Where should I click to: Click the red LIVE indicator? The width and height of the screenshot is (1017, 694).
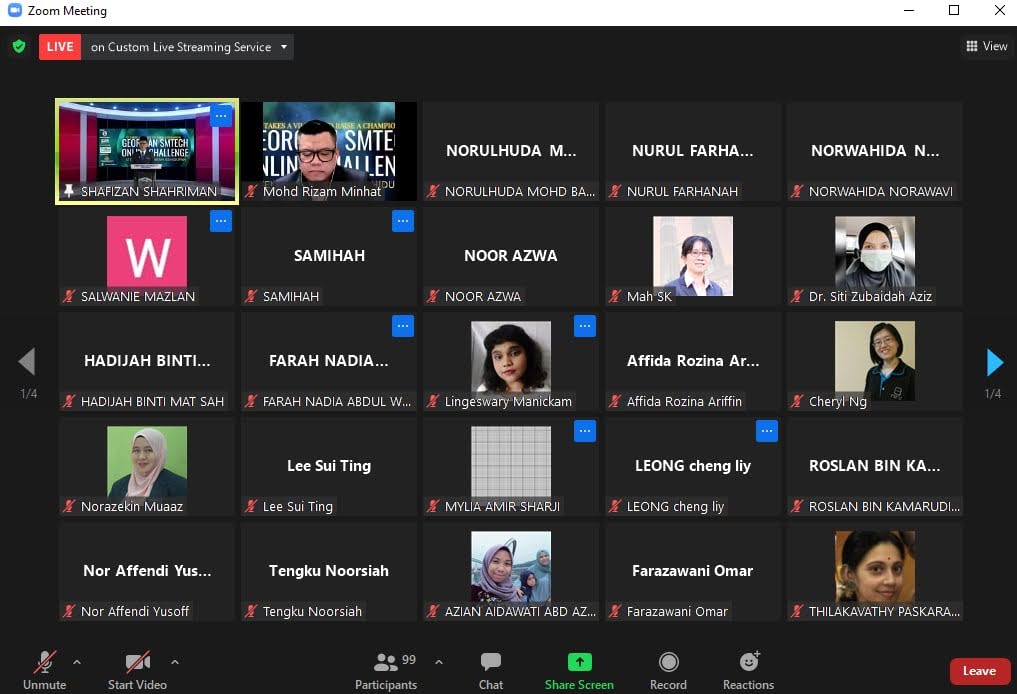pyautogui.click(x=60, y=47)
